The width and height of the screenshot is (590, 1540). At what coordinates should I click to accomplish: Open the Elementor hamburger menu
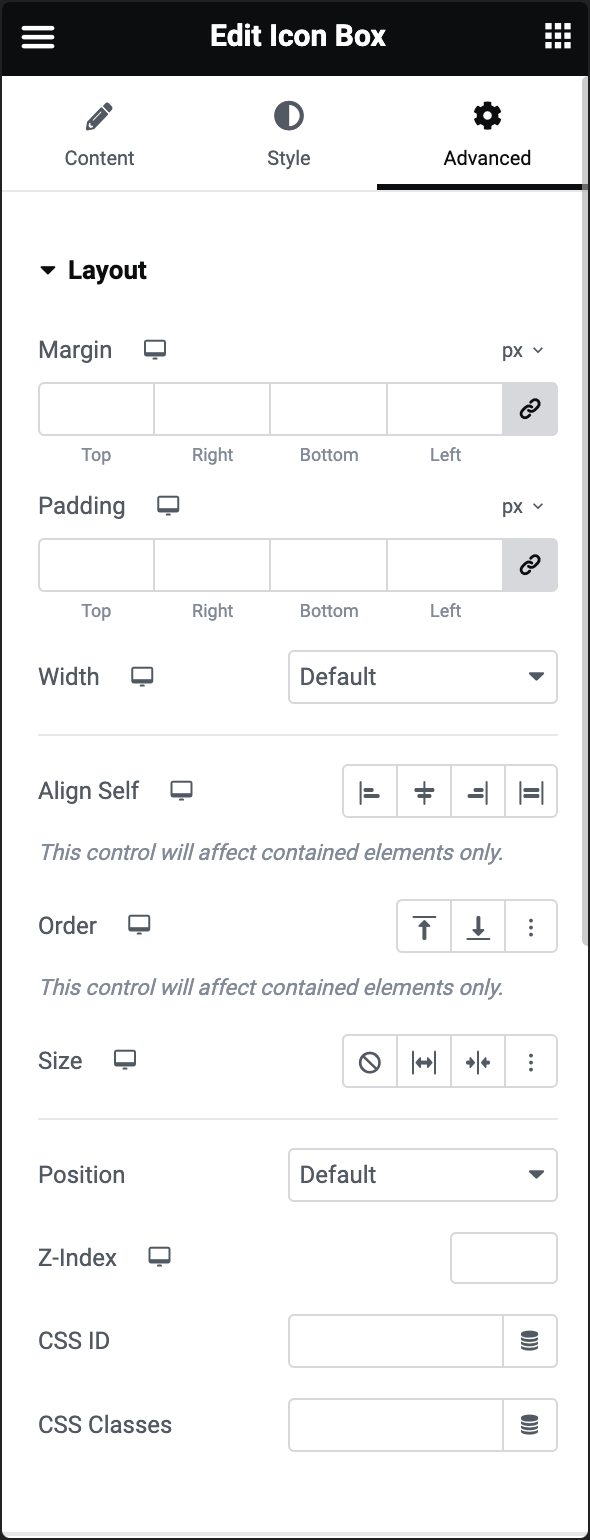point(38,36)
